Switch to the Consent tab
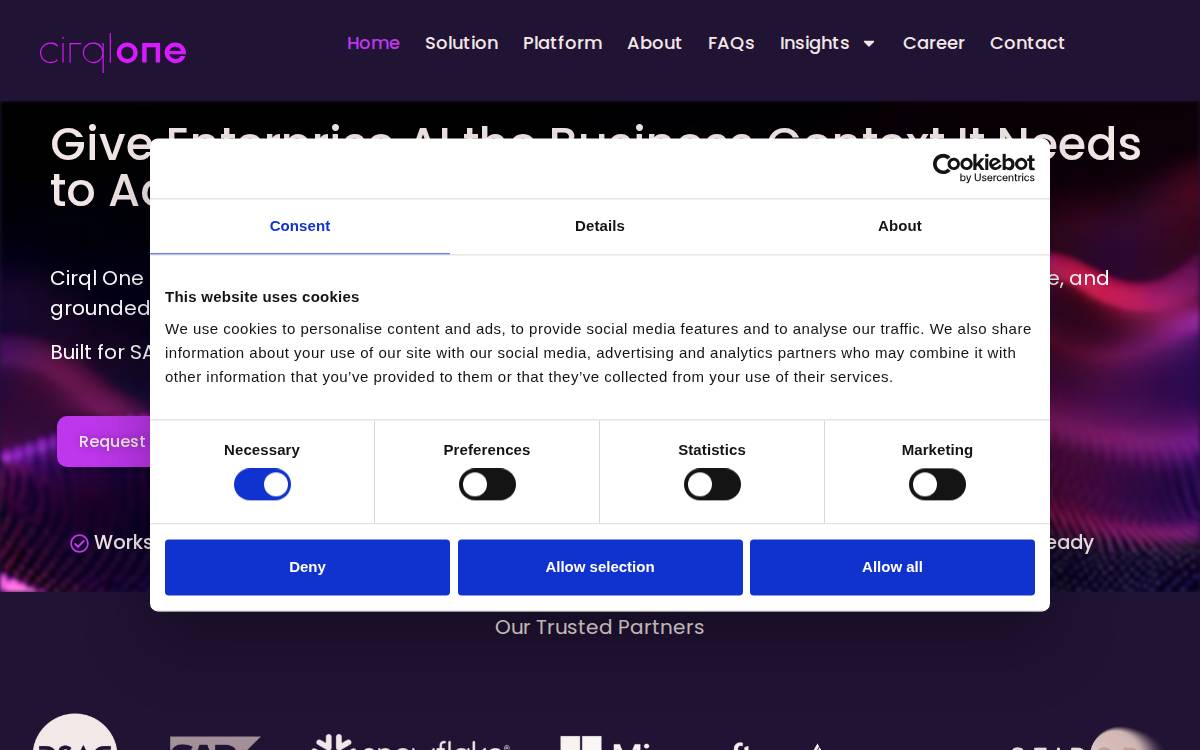The image size is (1200, 750). coord(300,226)
